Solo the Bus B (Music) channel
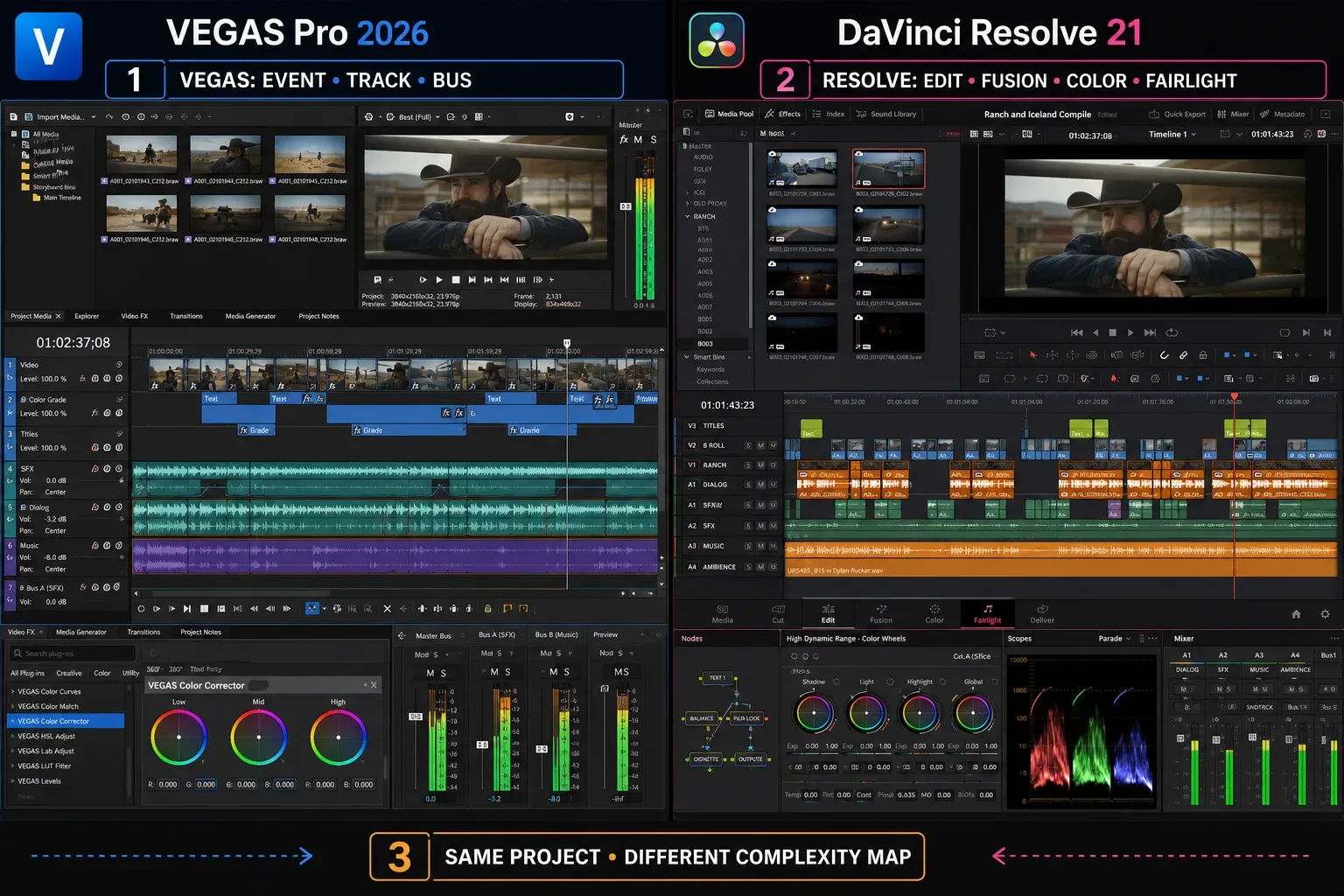1344x896 pixels. tap(567, 672)
